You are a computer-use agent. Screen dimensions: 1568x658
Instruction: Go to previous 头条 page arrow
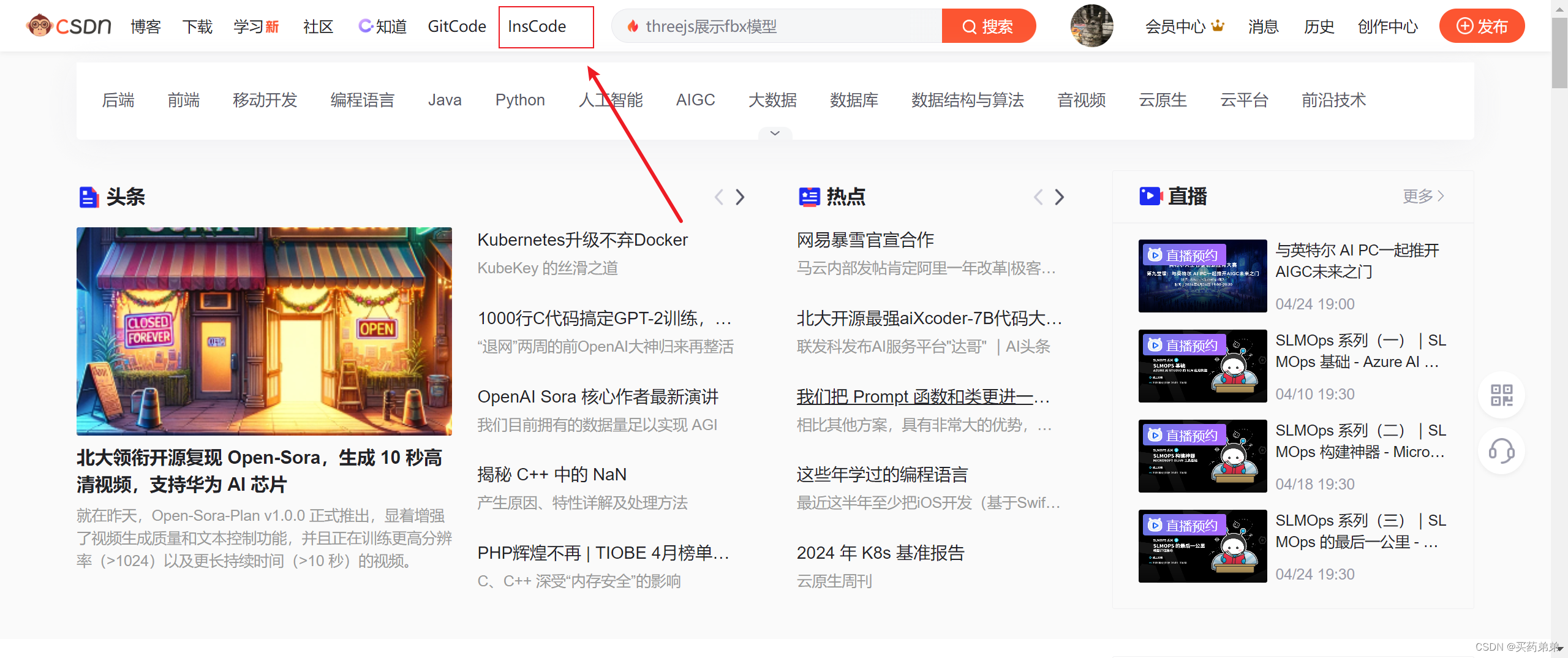coord(719,197)
